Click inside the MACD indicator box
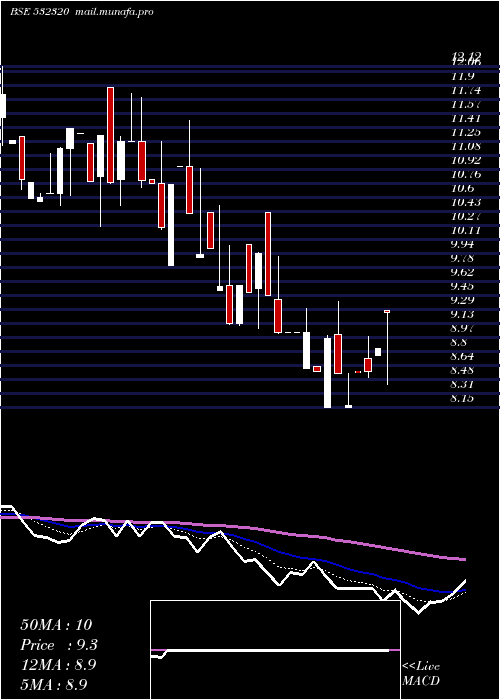Viewport: 500px width, 700px height. pyautogui.click(x=275, y=650)
